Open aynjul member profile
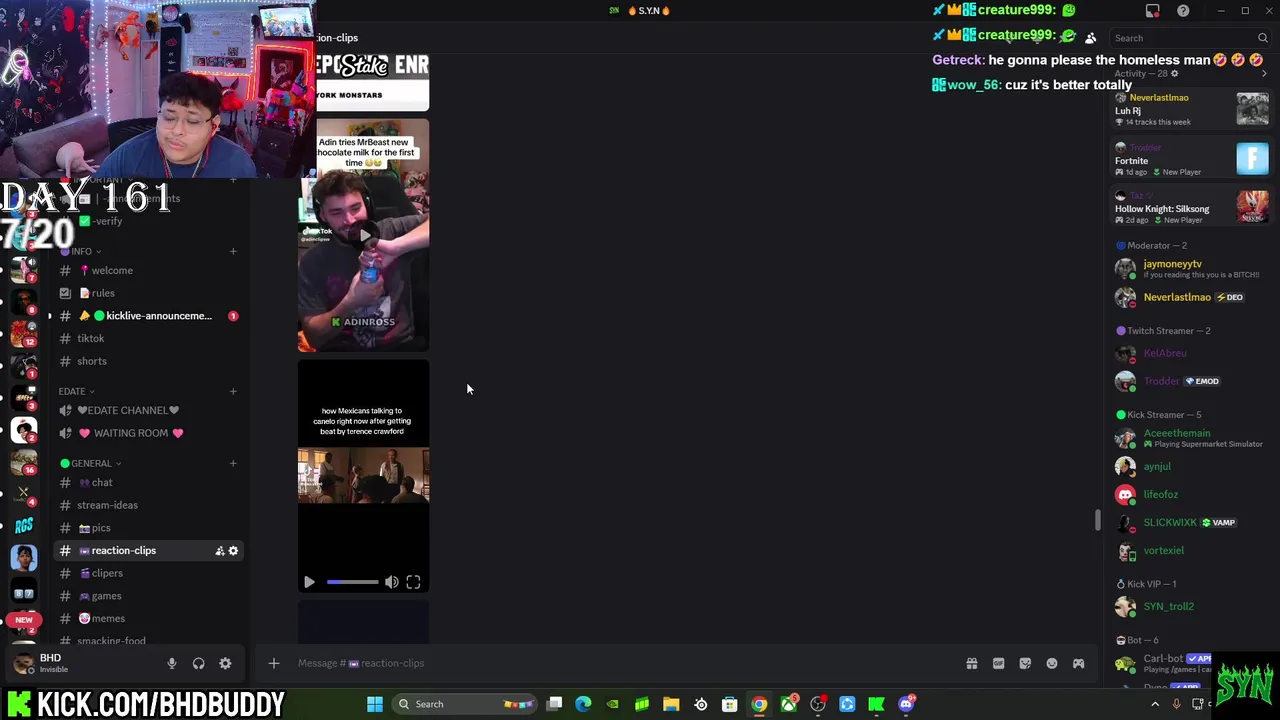The width and height of the screenshot is (1280, 720). [x=1191, y=466]
